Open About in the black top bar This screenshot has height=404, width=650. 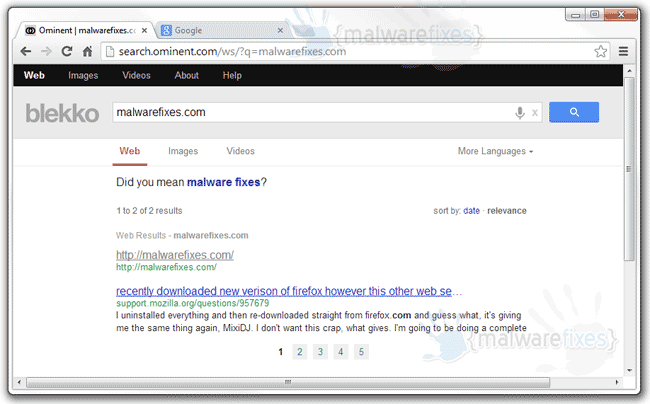tap(187, 75)
